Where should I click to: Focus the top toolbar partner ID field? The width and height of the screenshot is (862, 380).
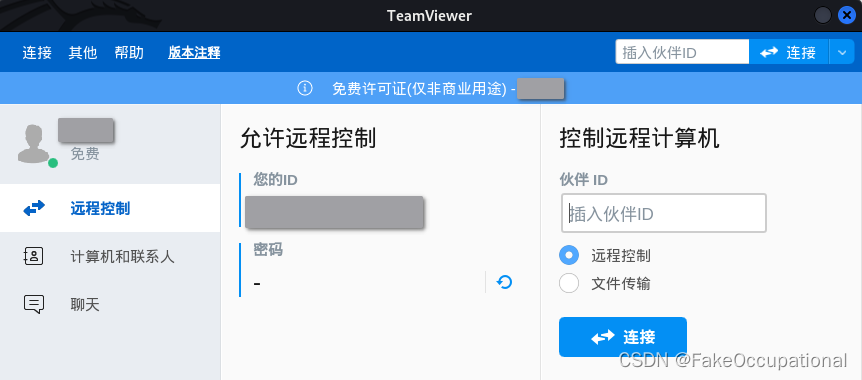(x=682, y=52)
